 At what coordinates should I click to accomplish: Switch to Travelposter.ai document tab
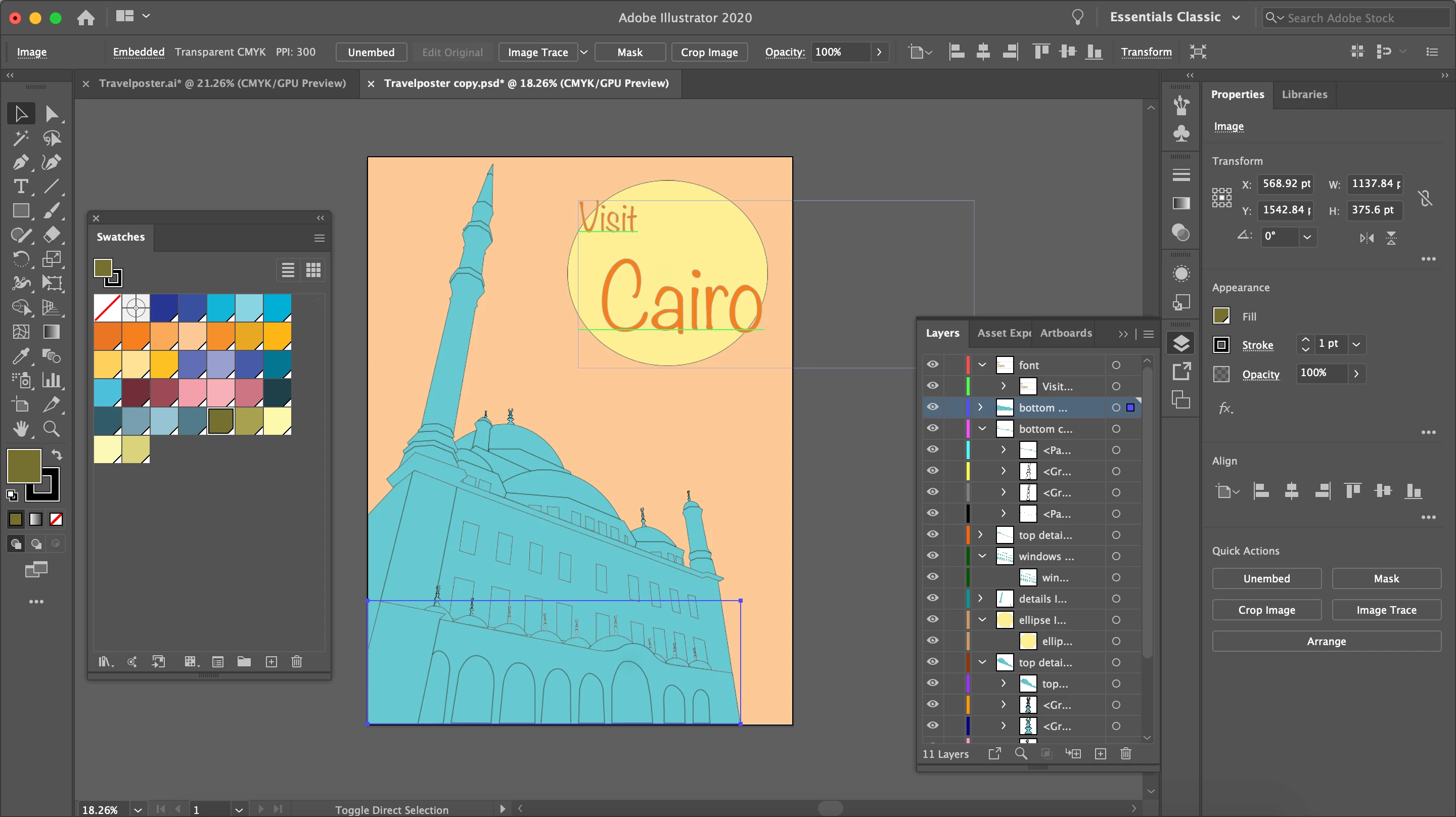(x=221, y=84)
